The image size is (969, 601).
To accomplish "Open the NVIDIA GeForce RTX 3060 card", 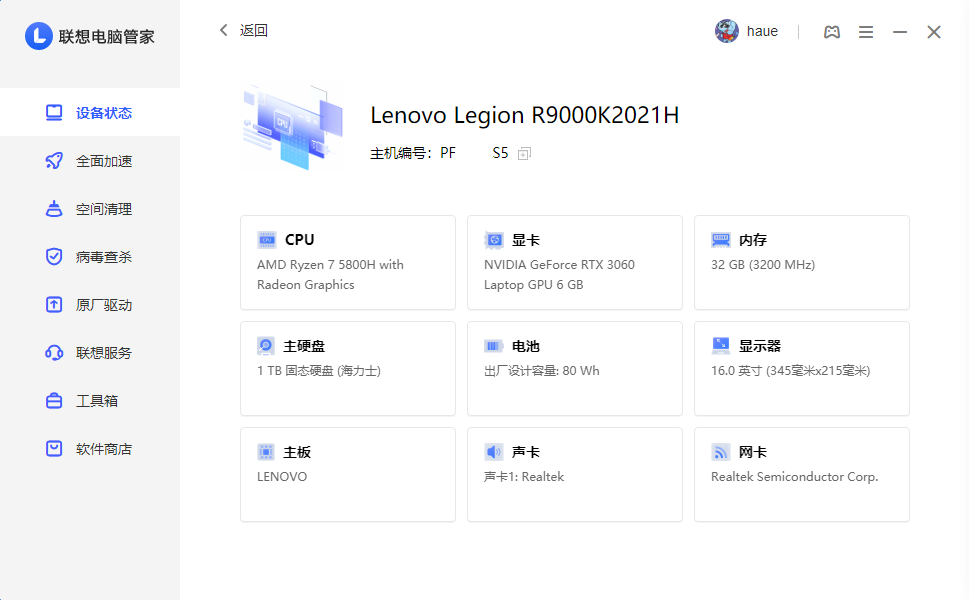I will [575, 263].
